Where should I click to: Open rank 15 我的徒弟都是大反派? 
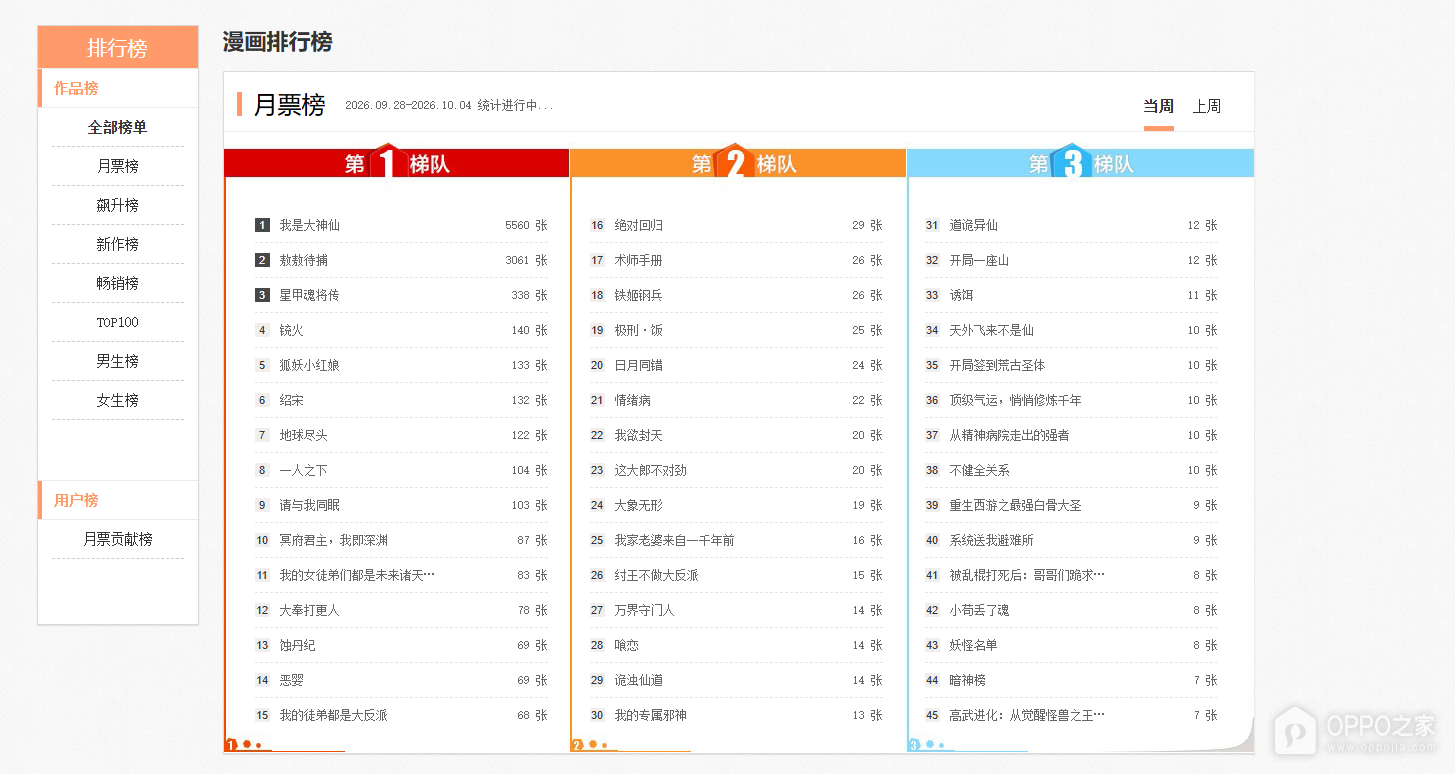pos(334,715)
